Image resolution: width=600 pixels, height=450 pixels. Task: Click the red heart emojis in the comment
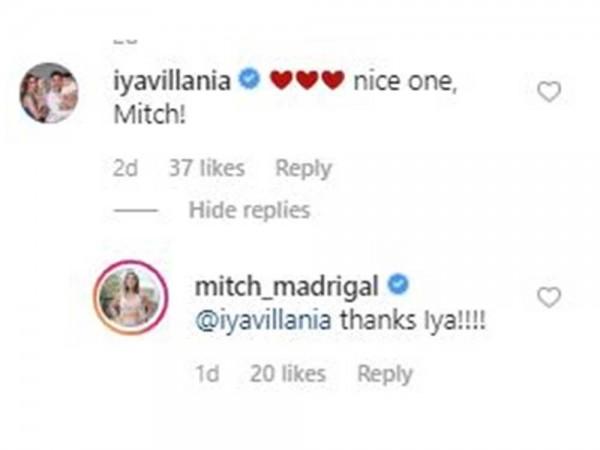(307, 80)
